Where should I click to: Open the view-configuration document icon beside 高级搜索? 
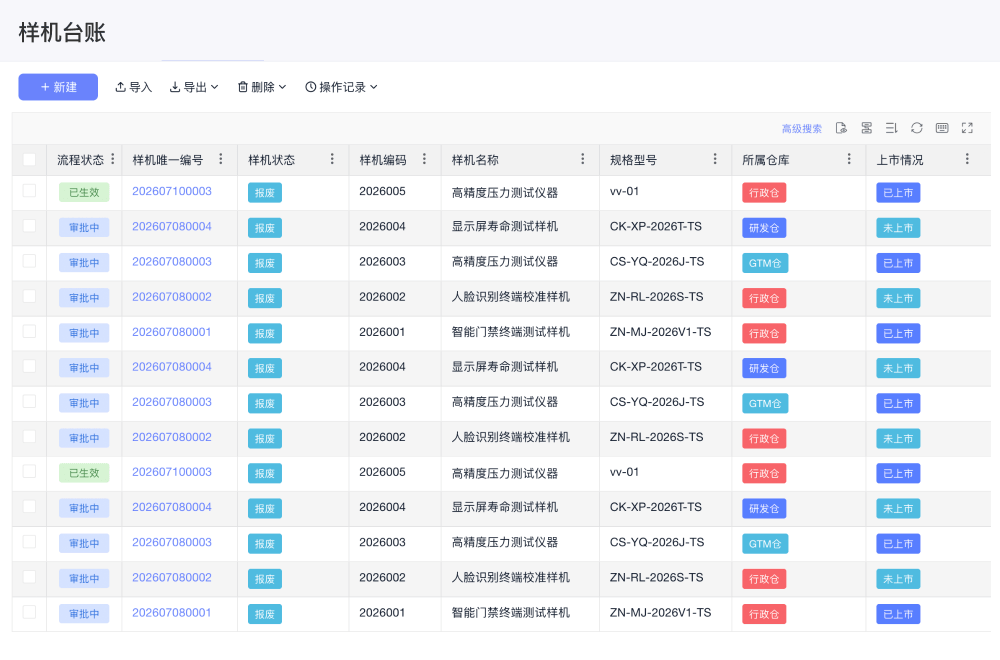(841, 128)
